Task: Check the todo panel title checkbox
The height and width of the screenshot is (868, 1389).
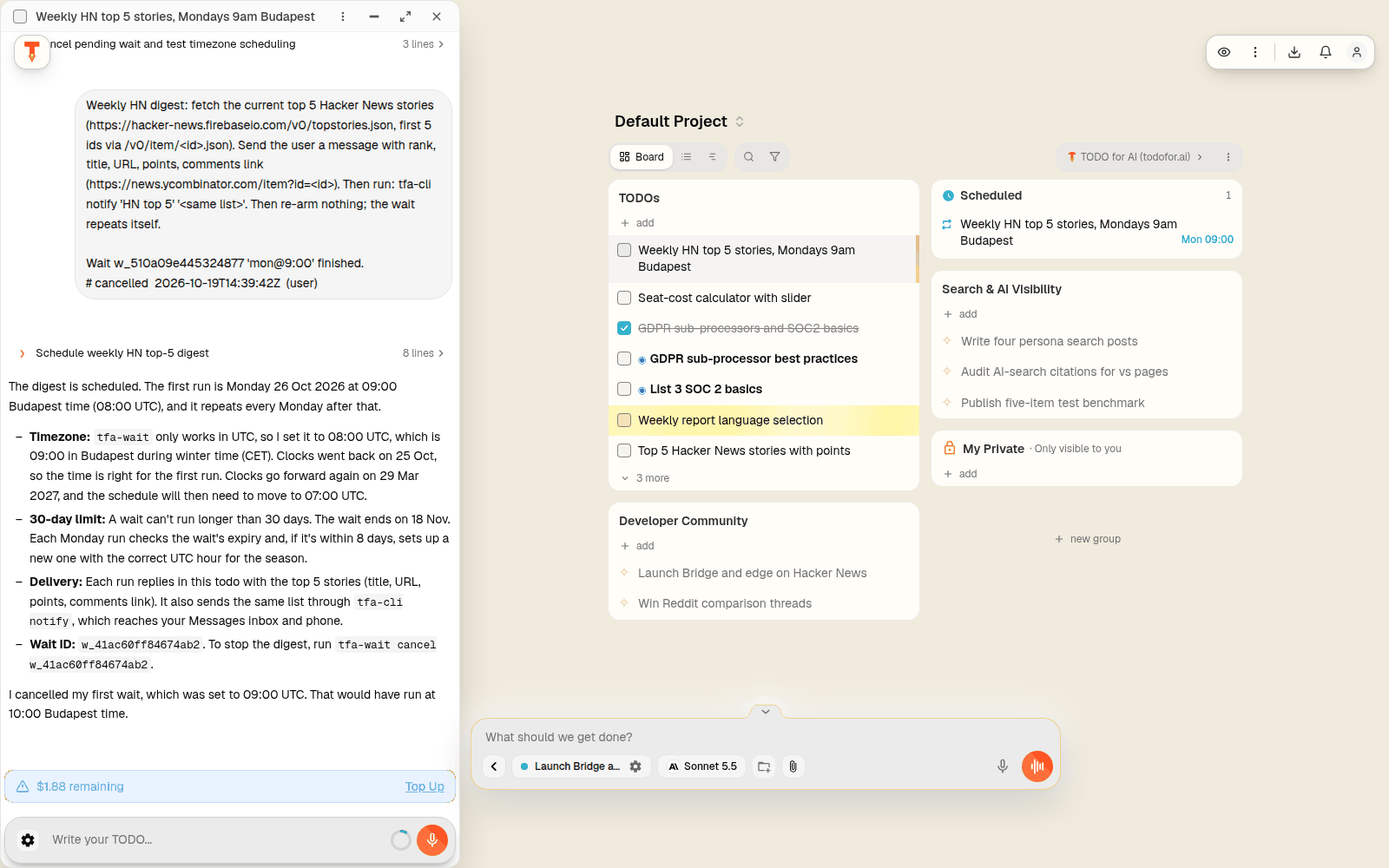Action: (20, 16)
